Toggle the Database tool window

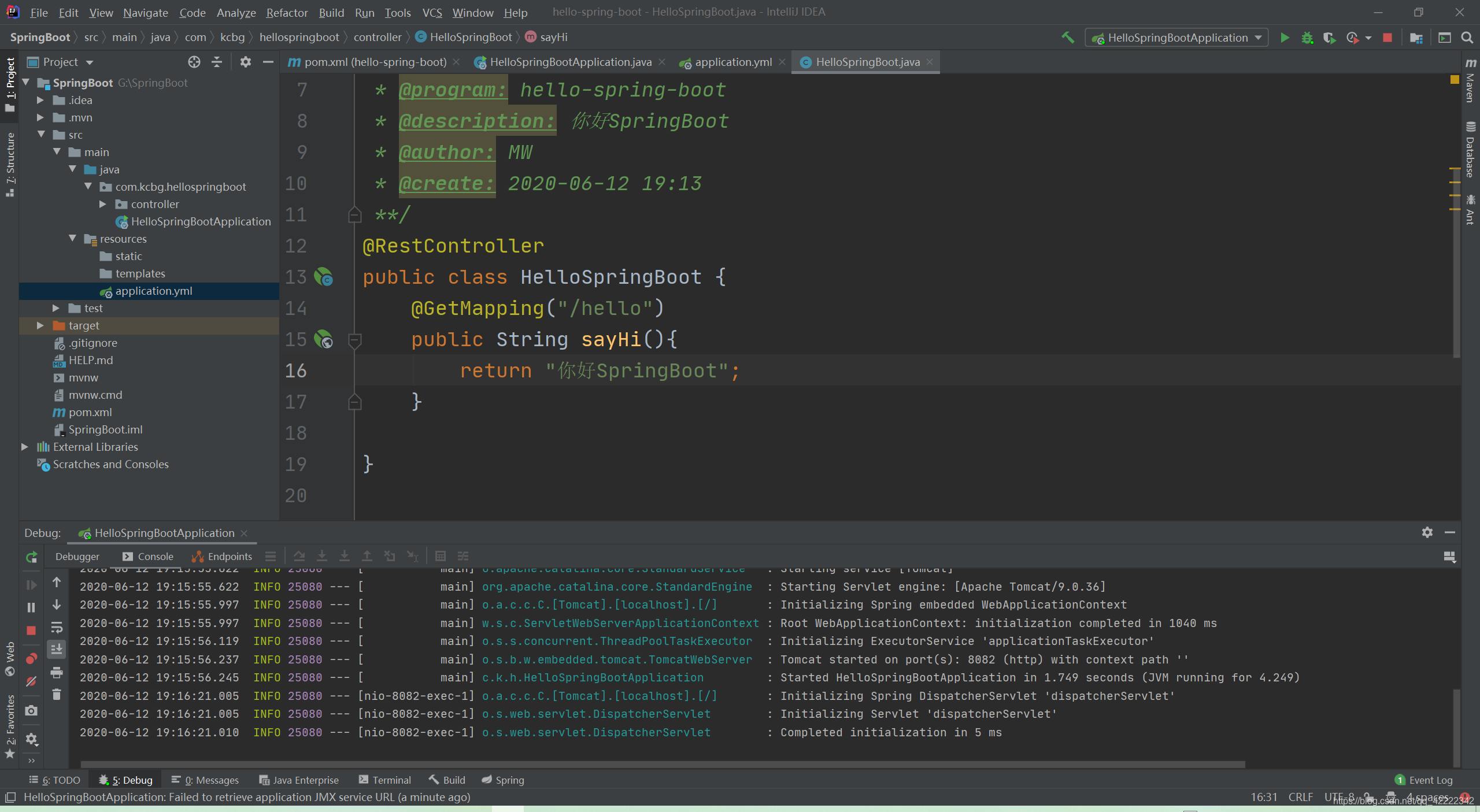[x=1470, y=149]
